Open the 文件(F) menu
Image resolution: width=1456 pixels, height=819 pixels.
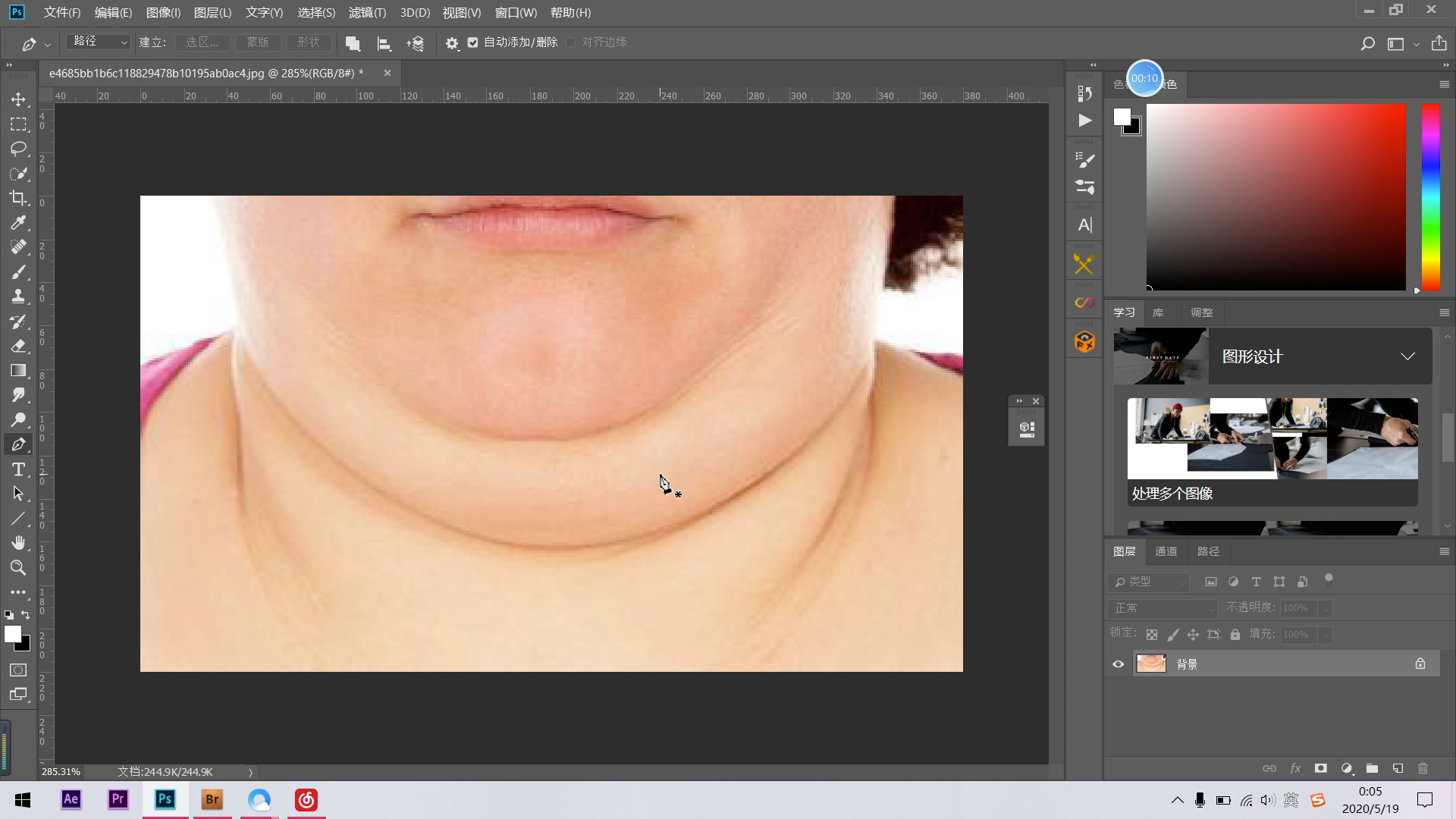pos(62,13)
